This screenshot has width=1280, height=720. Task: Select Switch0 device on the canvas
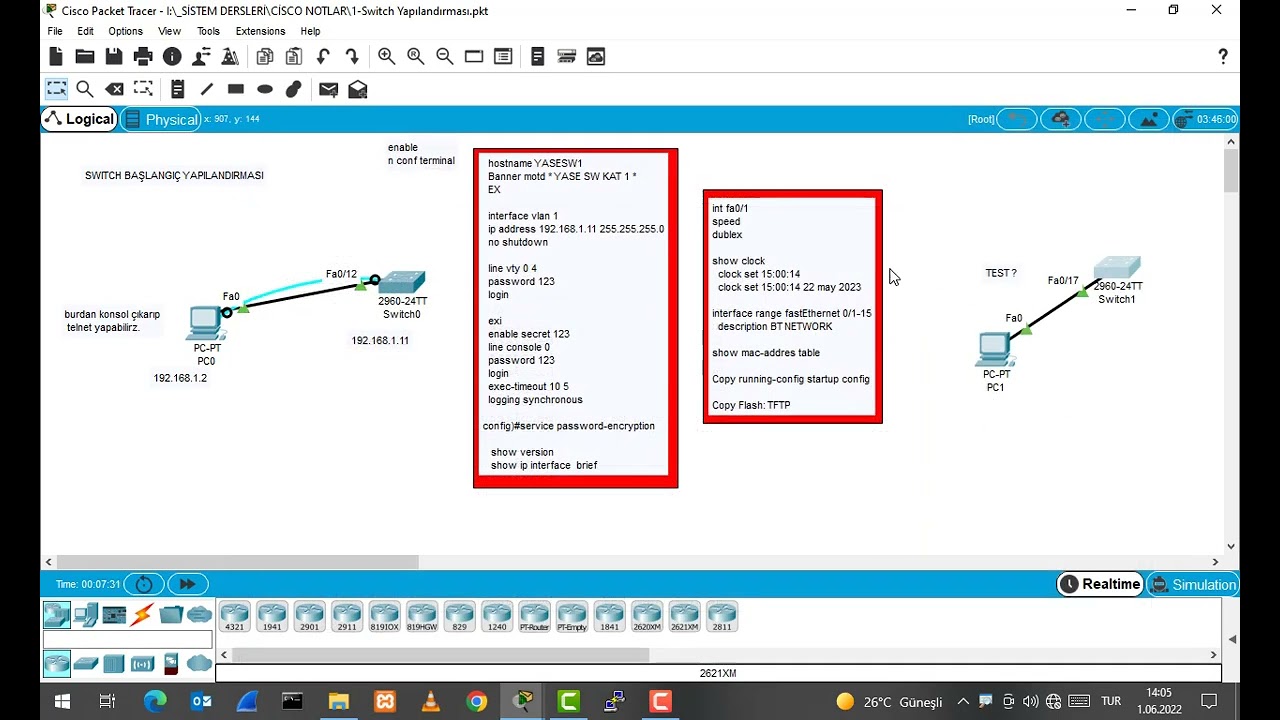tap(402, 283)
